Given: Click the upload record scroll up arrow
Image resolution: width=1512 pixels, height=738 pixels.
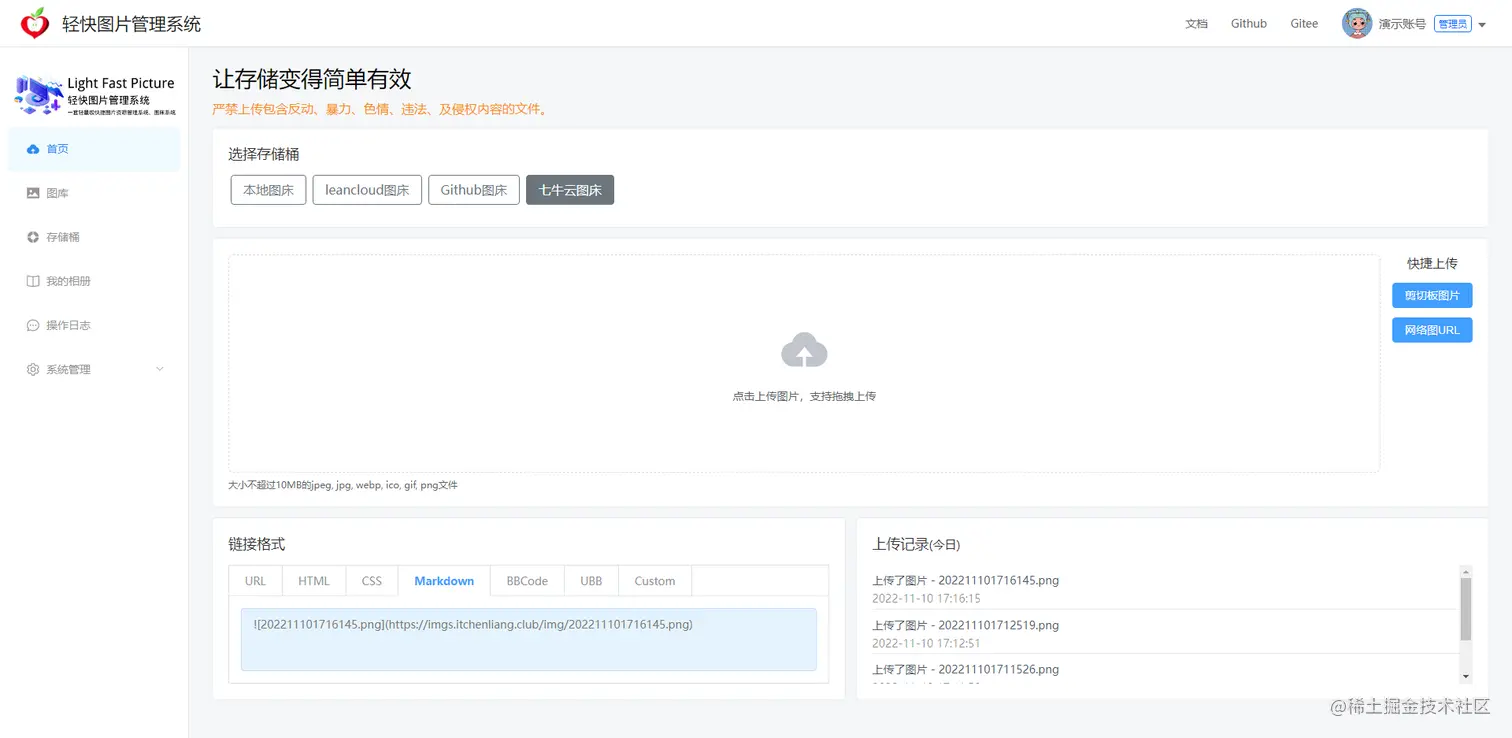Looking at the screenshot, I should click(x=1466, y=571).
